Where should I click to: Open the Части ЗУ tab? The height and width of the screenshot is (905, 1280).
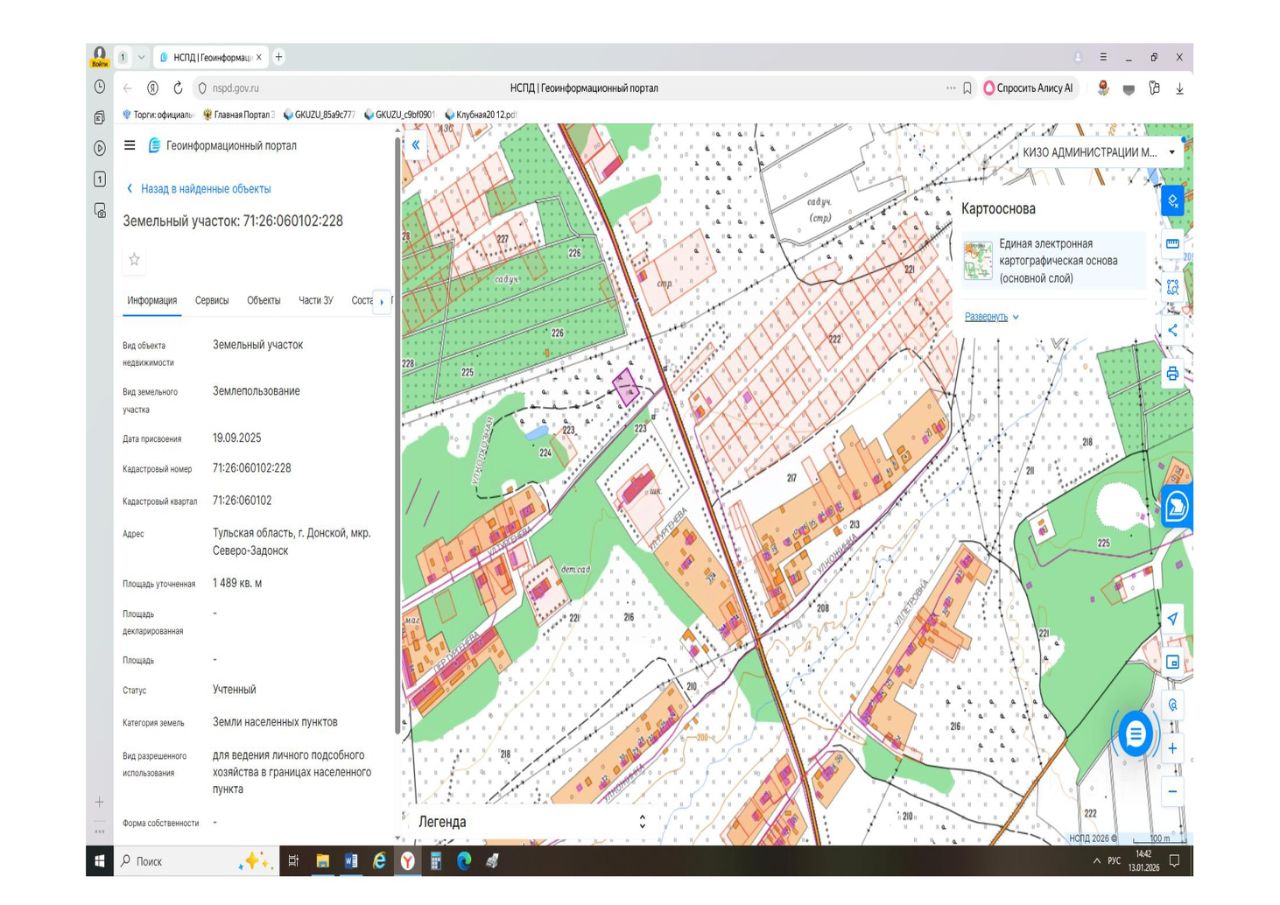(x=316, y=300)
